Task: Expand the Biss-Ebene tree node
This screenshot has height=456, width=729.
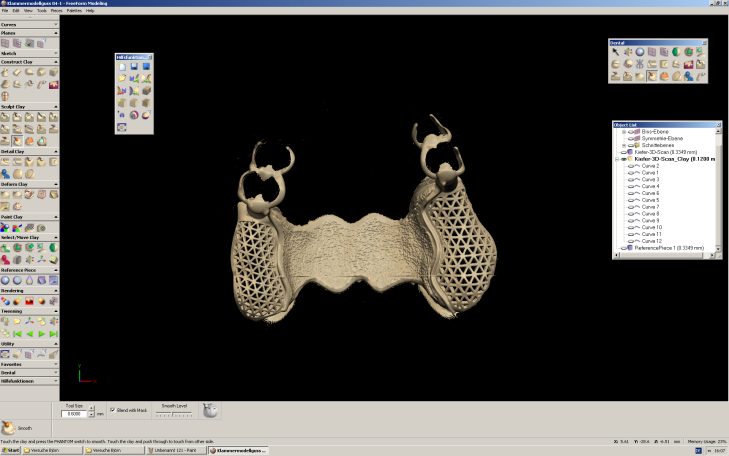Action: pyautogui.click(x=623, y=131)
